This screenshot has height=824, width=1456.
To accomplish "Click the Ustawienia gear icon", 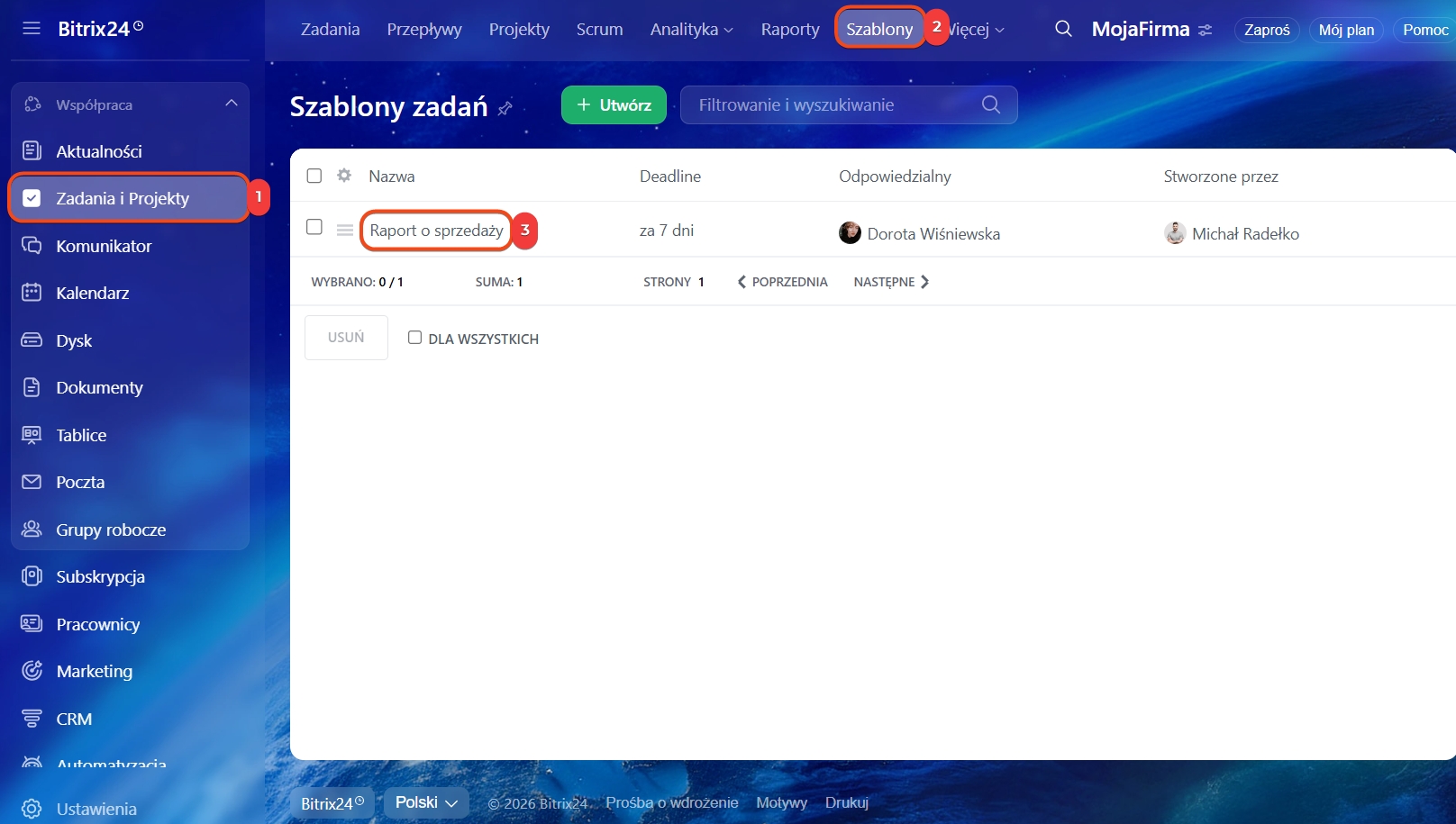I will [32, 809].
